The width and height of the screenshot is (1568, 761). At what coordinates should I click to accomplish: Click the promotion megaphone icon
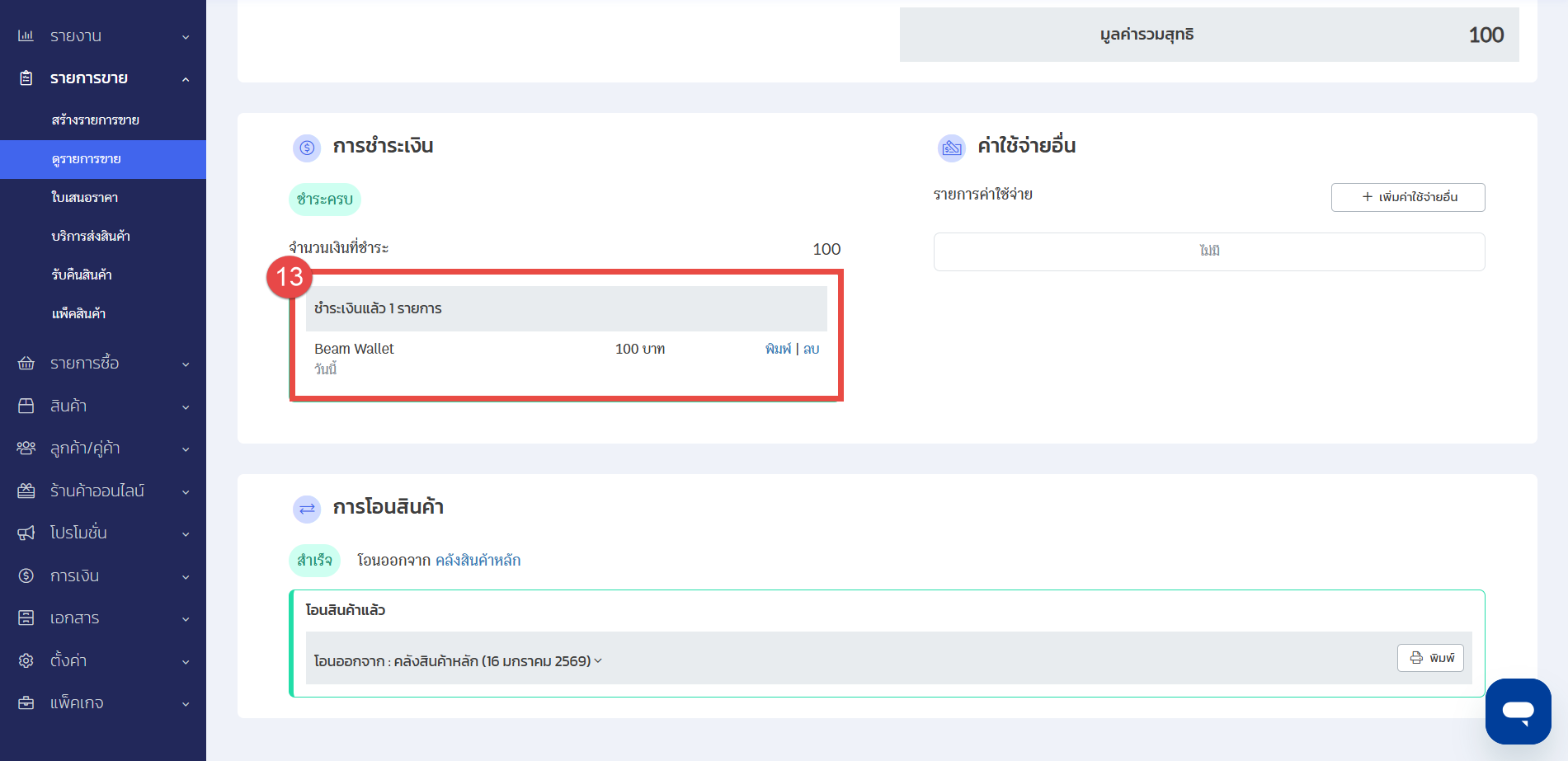point(26,533)
